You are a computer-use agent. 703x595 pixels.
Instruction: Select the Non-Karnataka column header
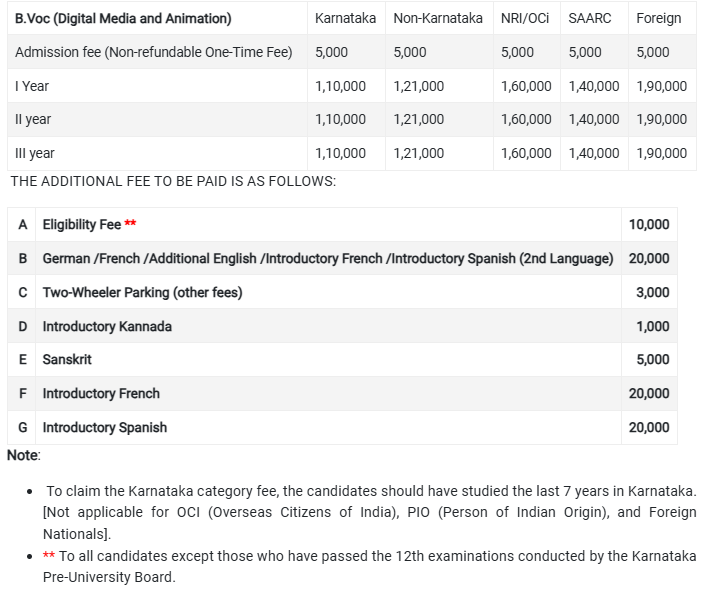[x=437, y=18]
